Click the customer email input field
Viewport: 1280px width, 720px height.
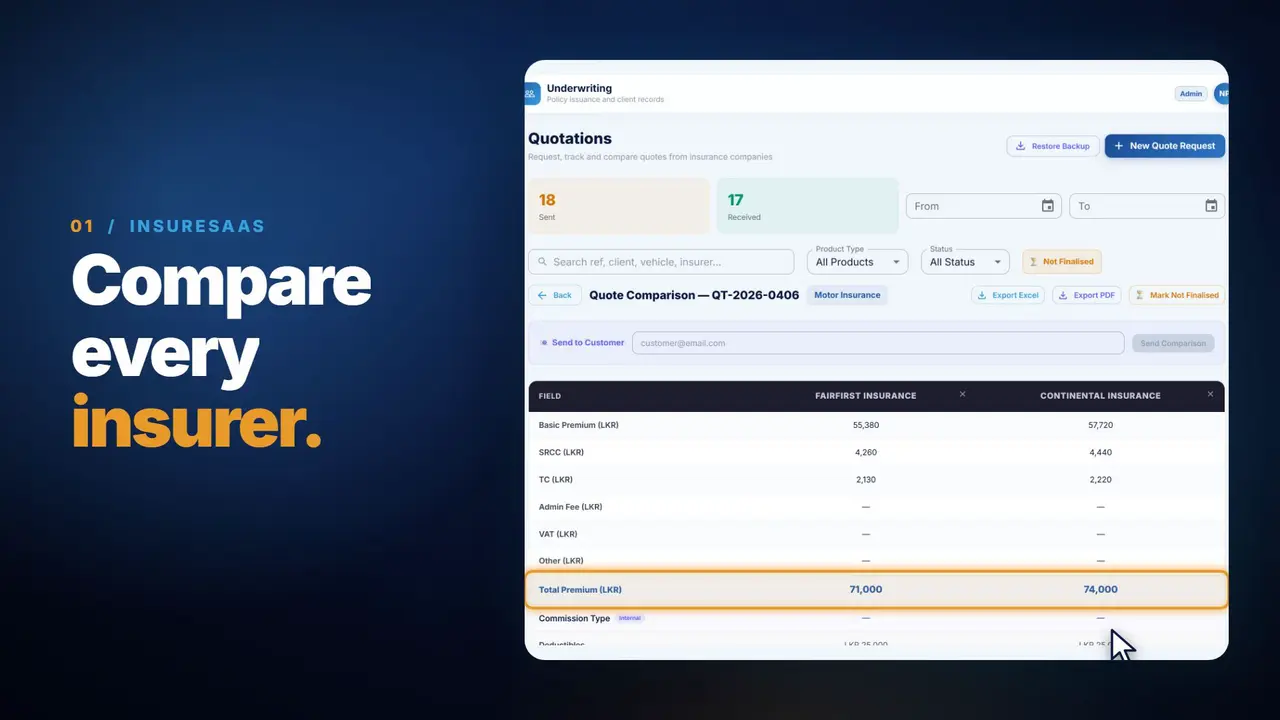coord(878,343)
